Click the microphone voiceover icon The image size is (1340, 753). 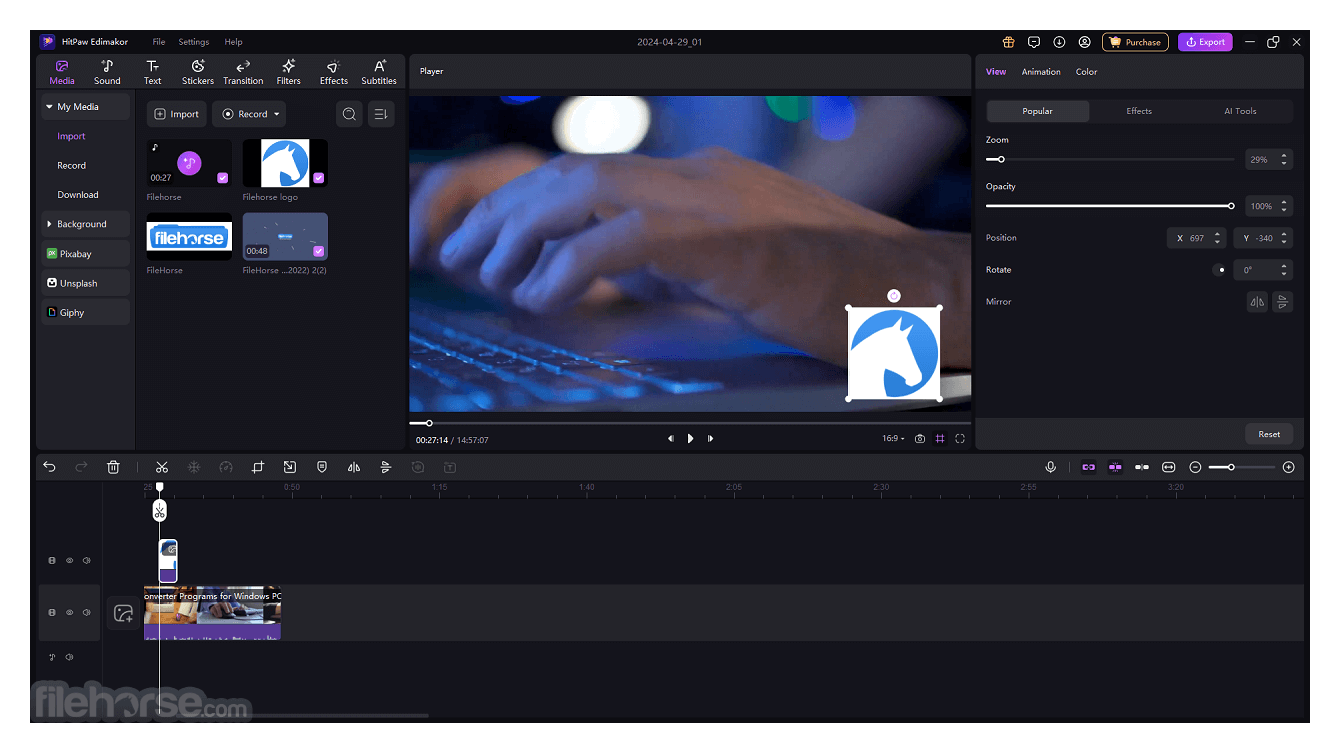coord(1051,467)
